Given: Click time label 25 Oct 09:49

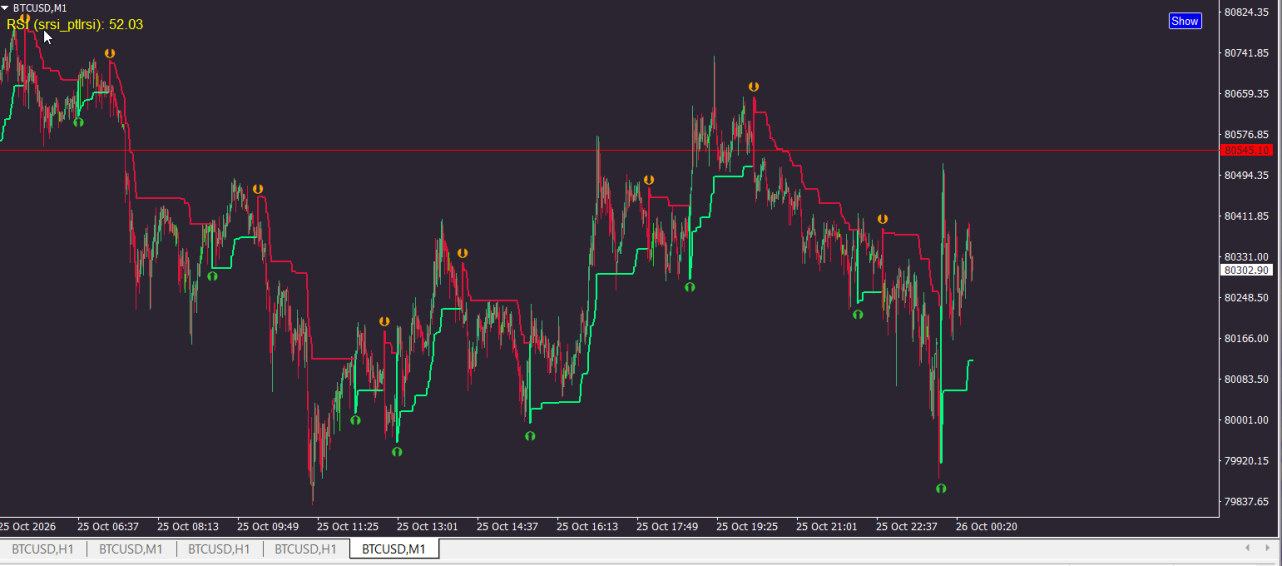Looking at the screenshot, I should pos(268,526).
